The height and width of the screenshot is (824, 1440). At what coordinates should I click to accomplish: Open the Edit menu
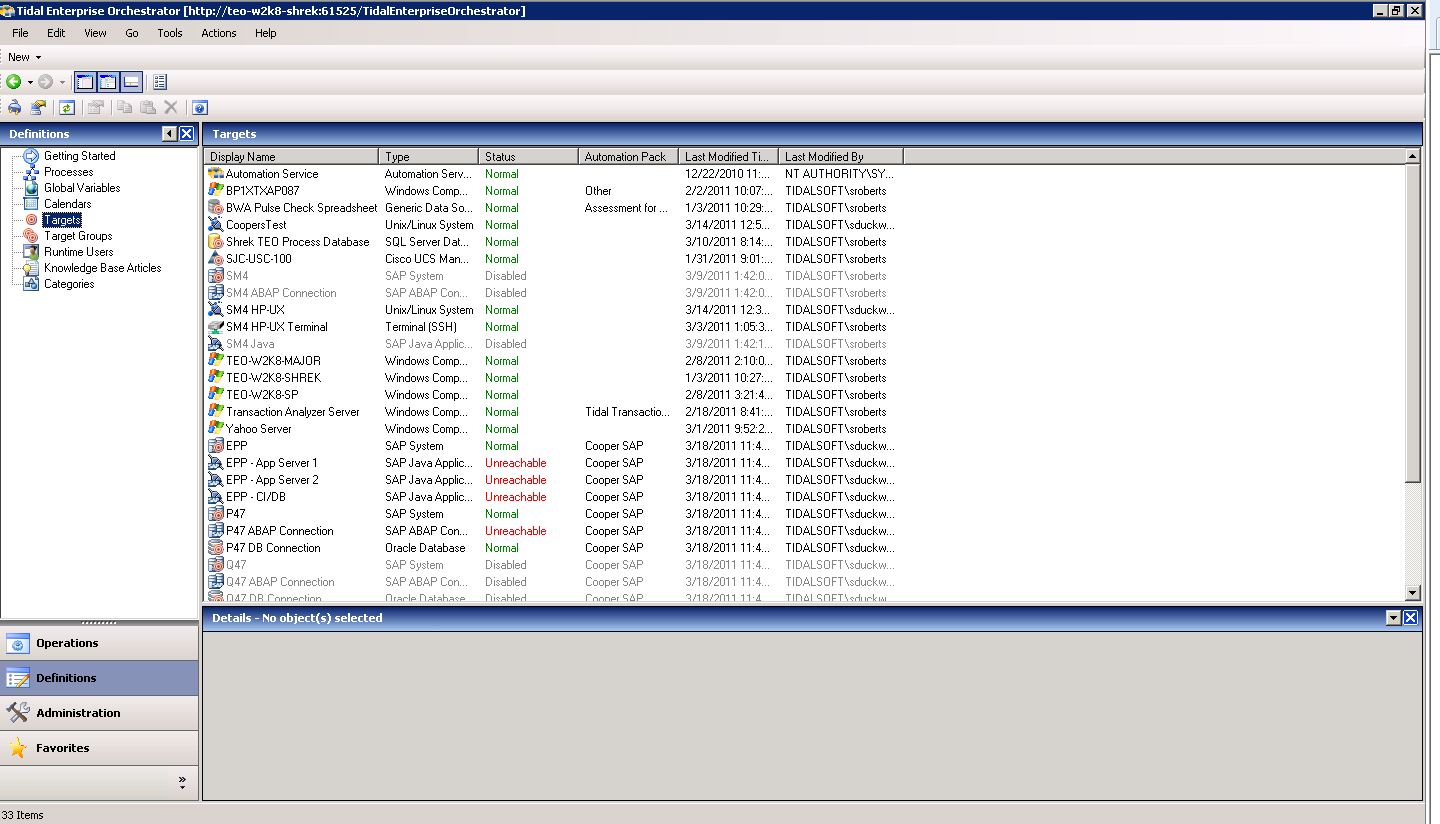[x=56, y=33]
